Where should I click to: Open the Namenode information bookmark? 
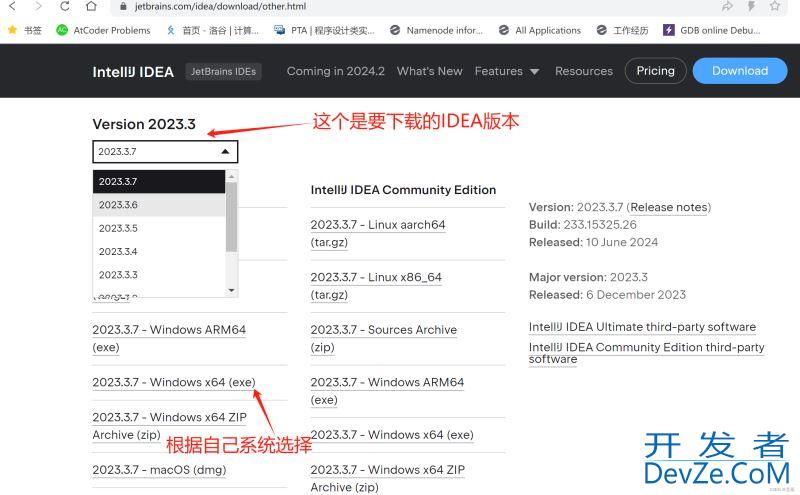pyautogui.click(x=435, y=30)
